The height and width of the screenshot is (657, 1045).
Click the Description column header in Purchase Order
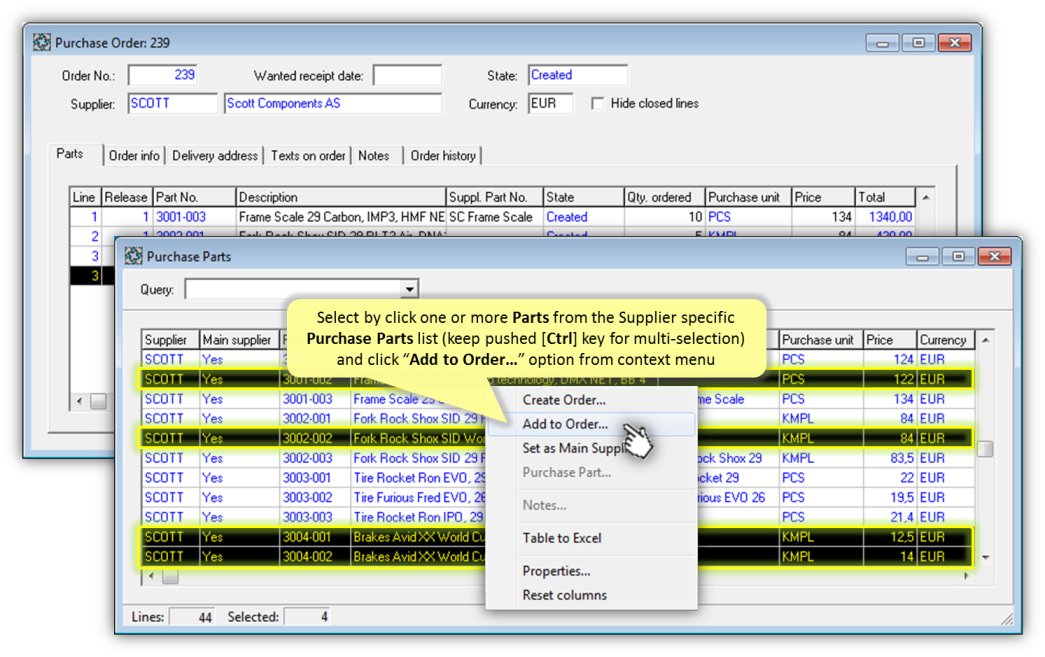pos(341,197)
